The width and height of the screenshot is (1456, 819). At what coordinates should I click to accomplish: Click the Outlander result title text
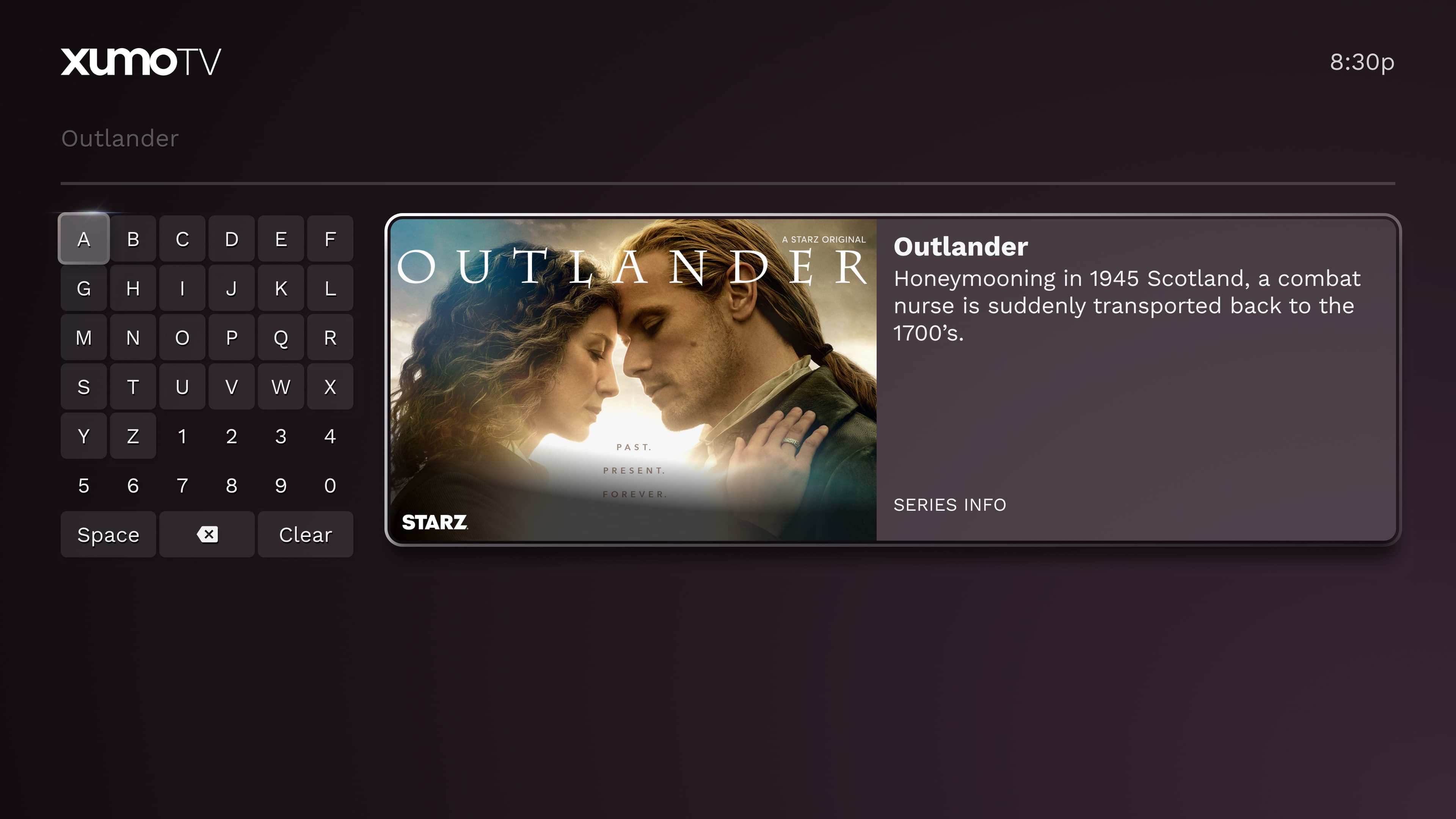tap(960, 246)
